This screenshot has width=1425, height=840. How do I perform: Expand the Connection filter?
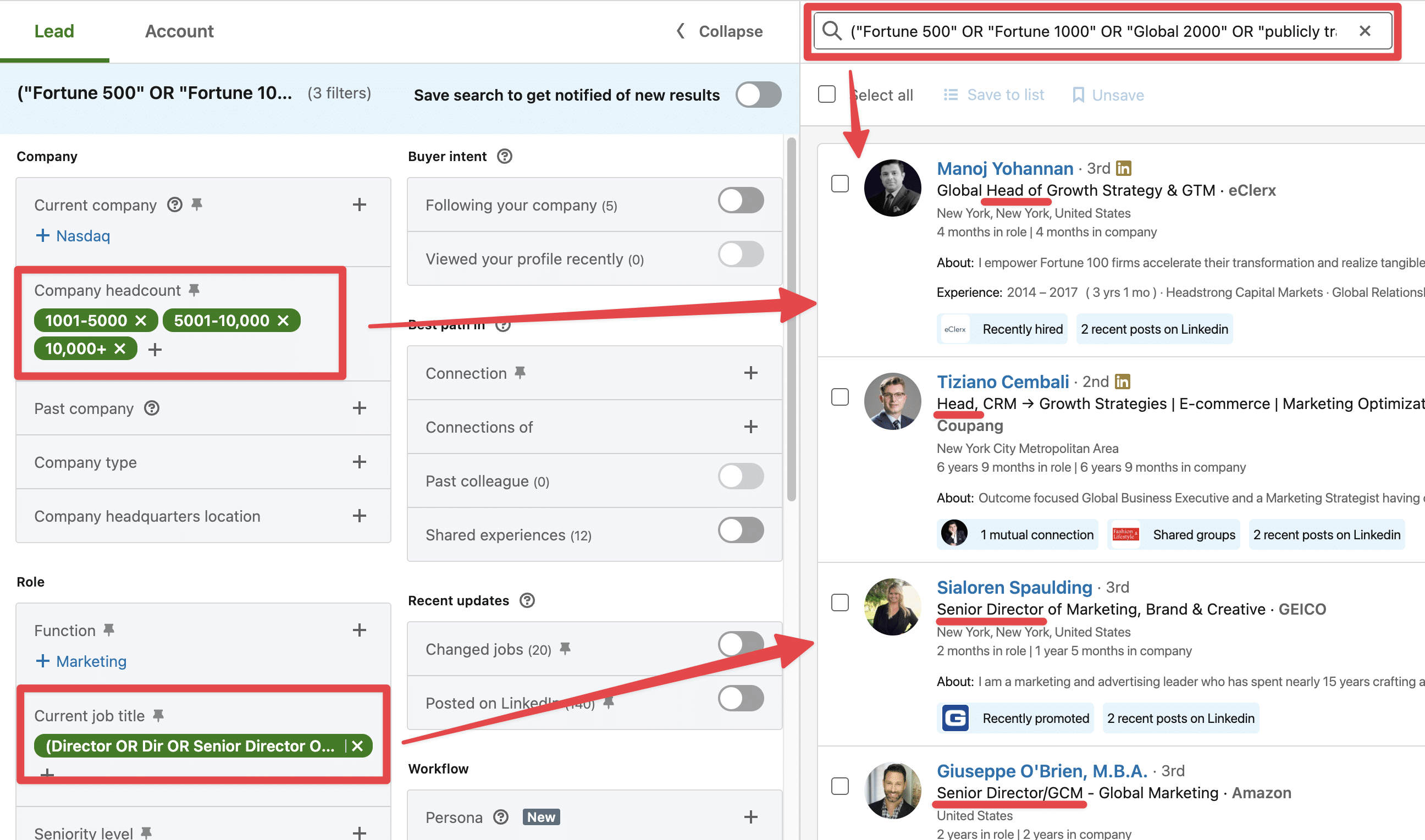(750, 373)
